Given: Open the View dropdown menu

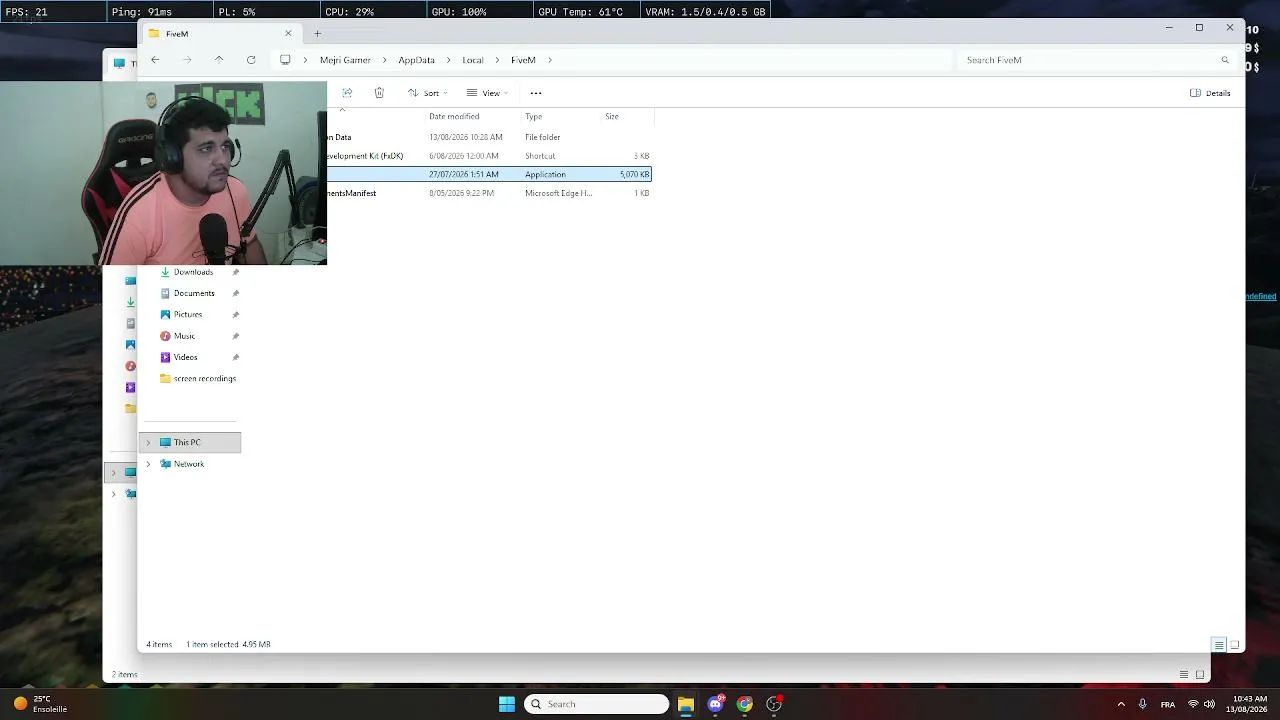Looking at the screenshot, I should pos(487,93).
